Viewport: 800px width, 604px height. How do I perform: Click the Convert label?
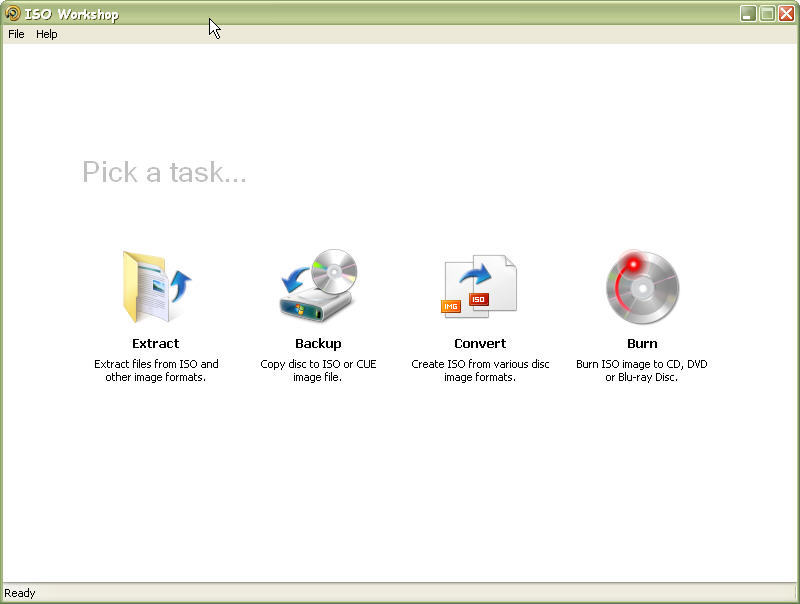coord(480,342)
